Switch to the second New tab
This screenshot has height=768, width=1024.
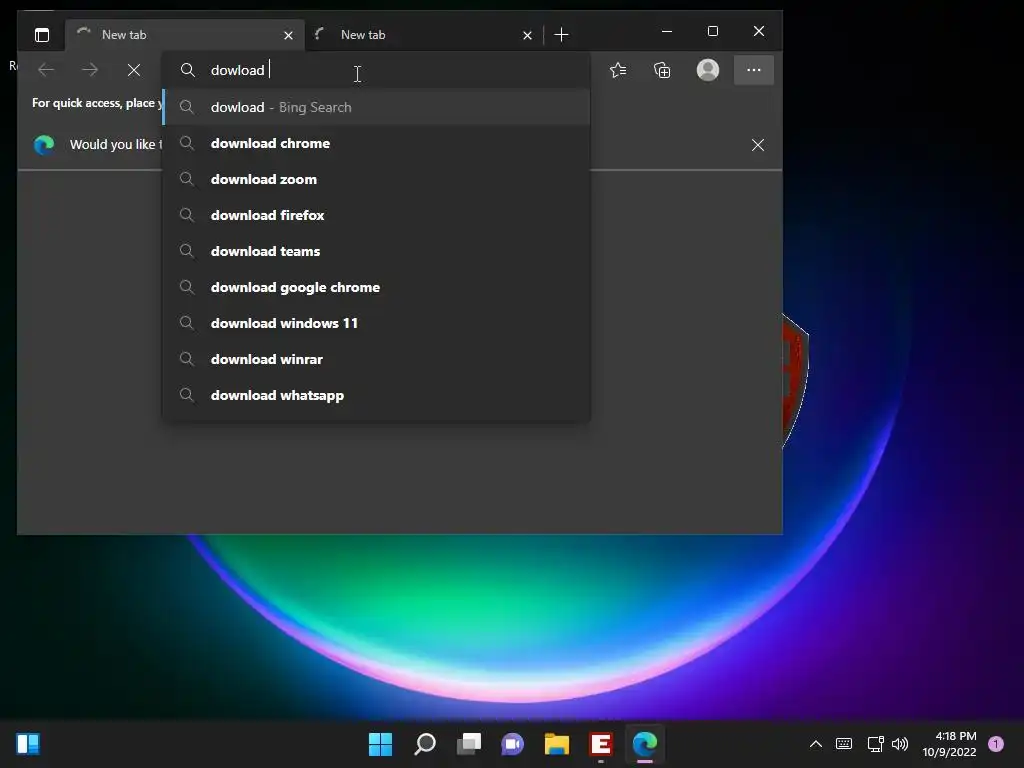coord(423,35)
